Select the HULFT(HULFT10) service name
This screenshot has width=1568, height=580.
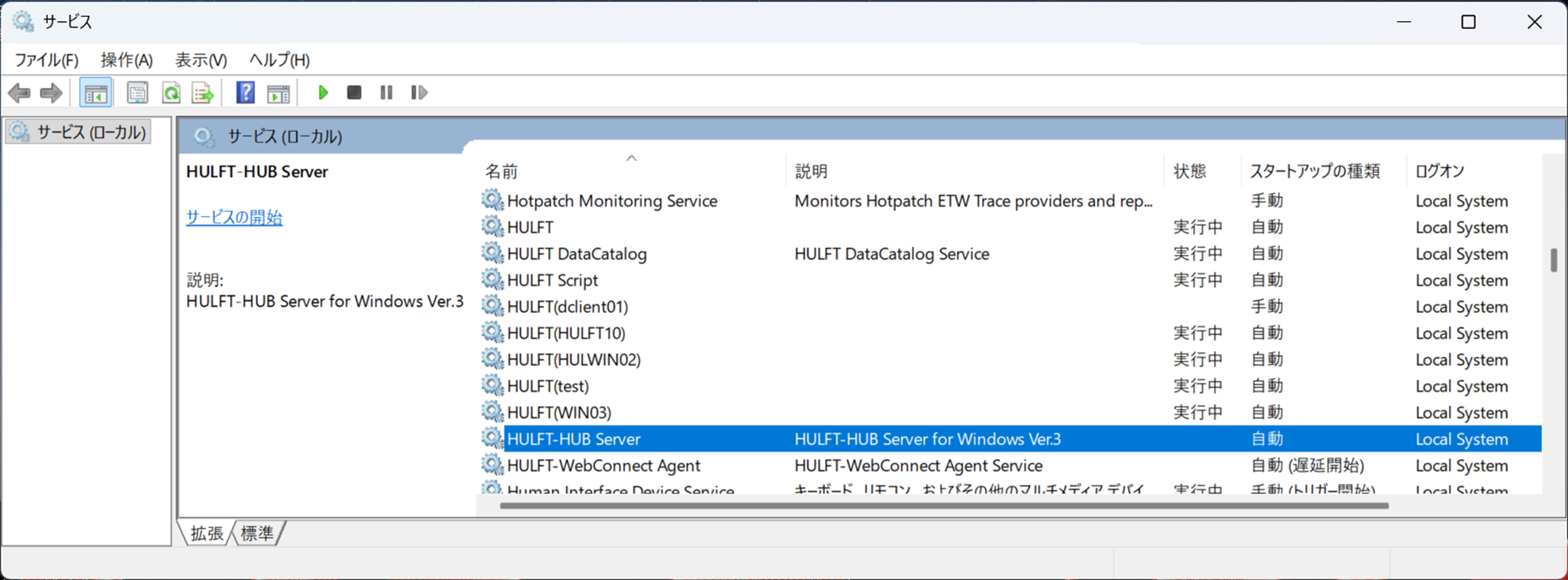pos(566,333)
